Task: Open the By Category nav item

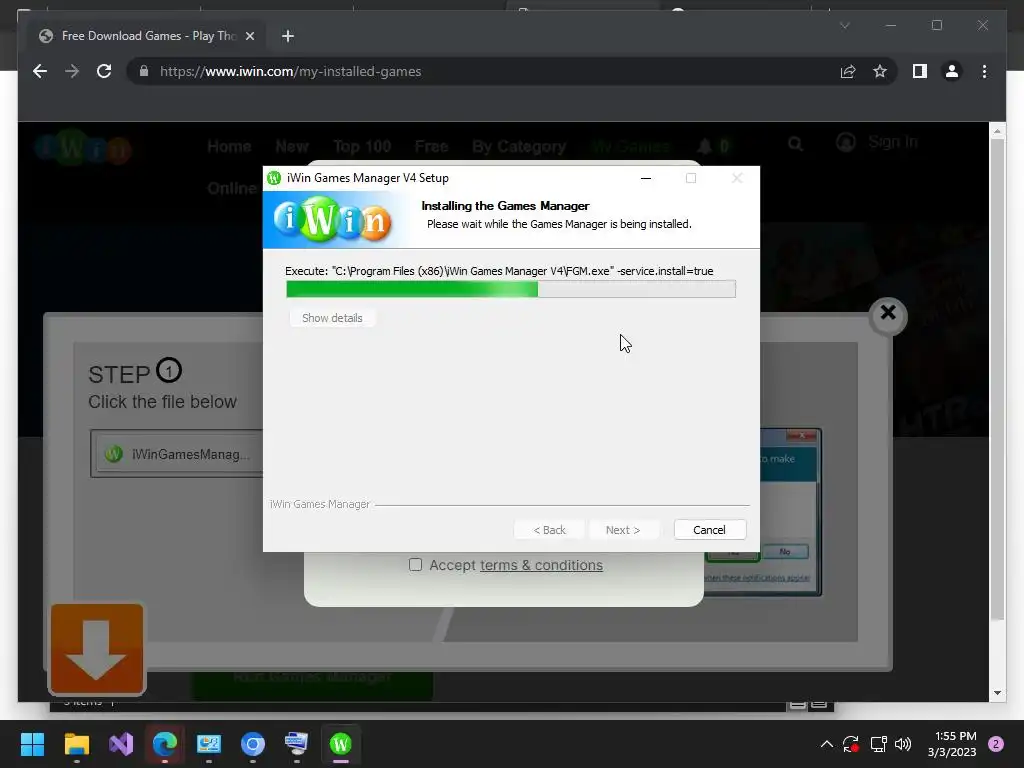Action: 519,146
